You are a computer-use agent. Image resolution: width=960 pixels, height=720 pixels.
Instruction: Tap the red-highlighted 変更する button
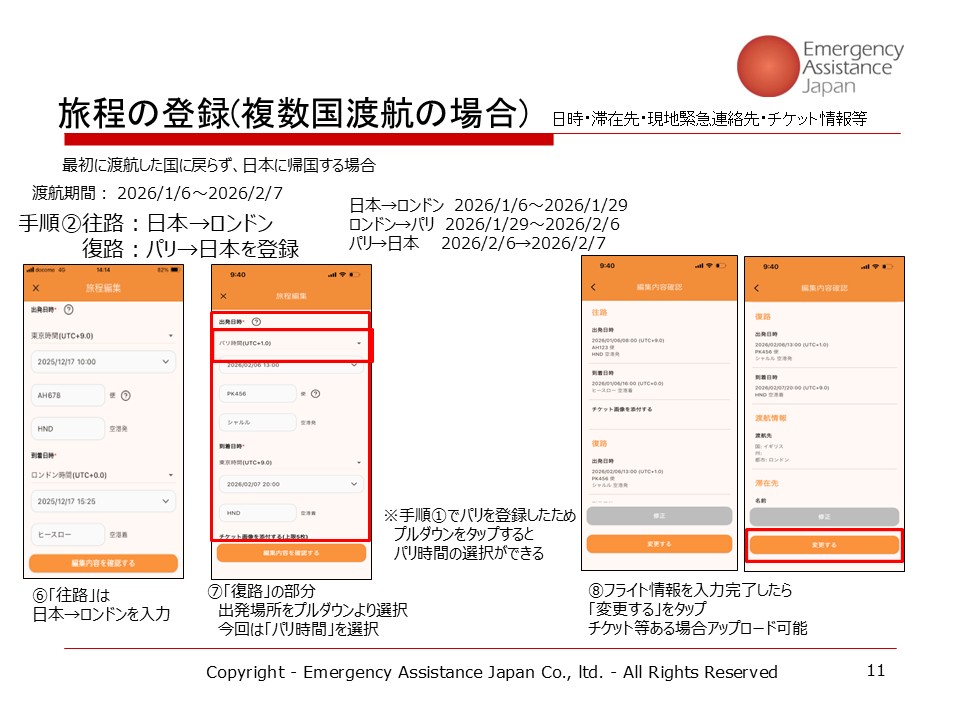pos(824,545)
